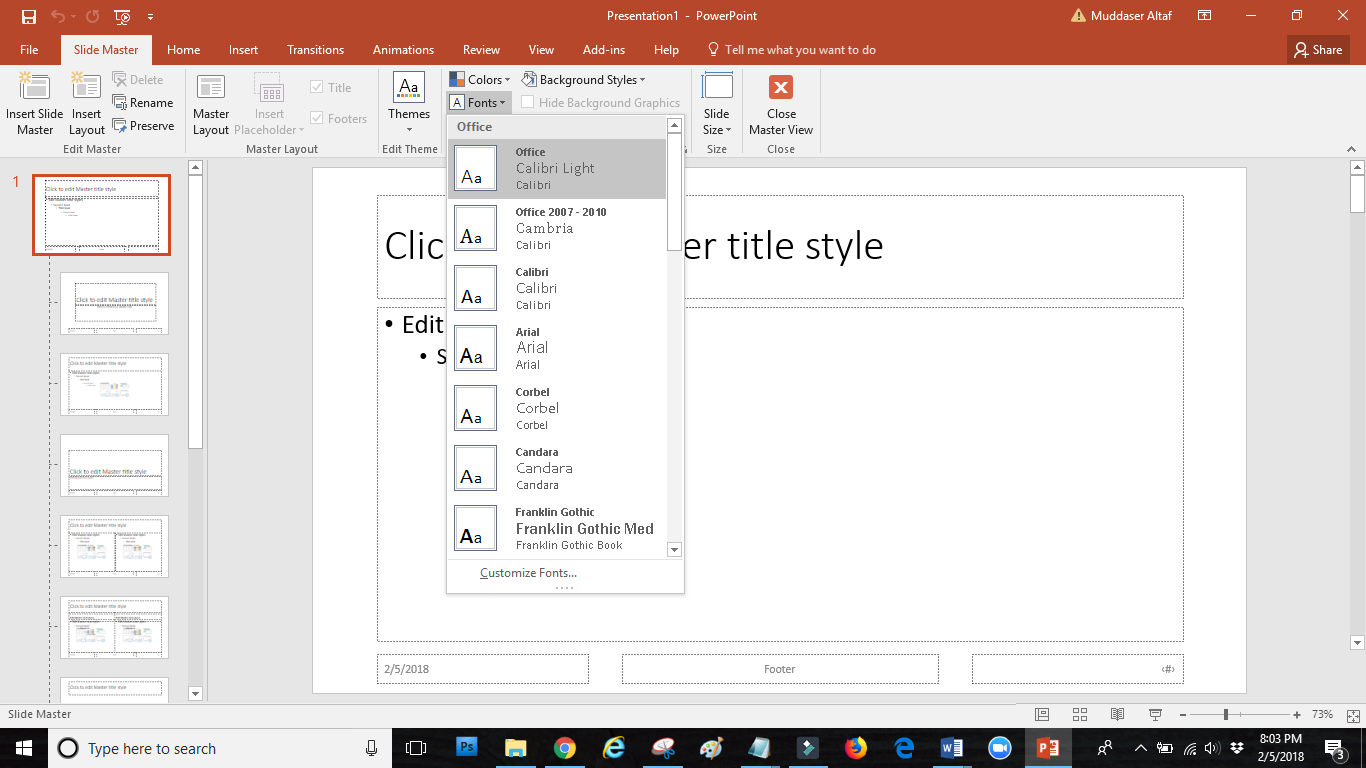Click the font list scroll down arrow
Image resolution: width=1366 pixels, height=768 pixels.
pos(674,550)
